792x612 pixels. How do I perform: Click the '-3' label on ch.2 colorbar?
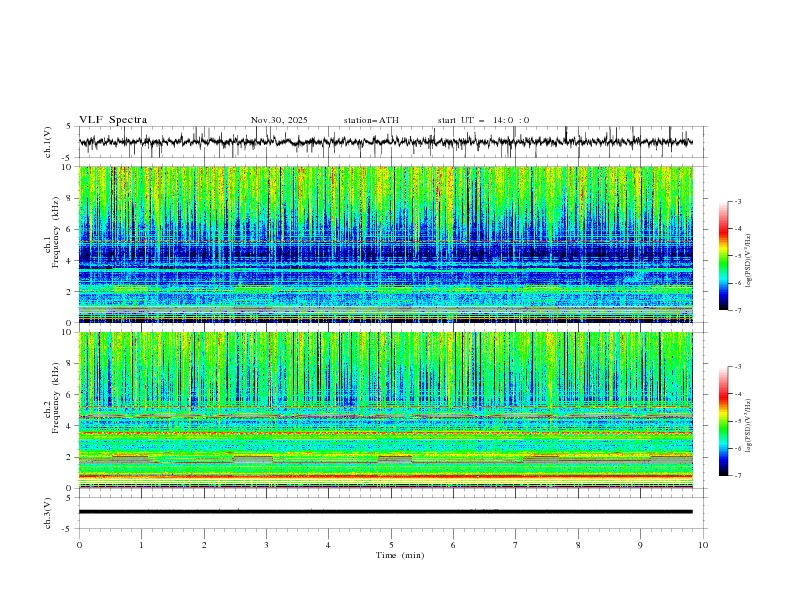738,367
